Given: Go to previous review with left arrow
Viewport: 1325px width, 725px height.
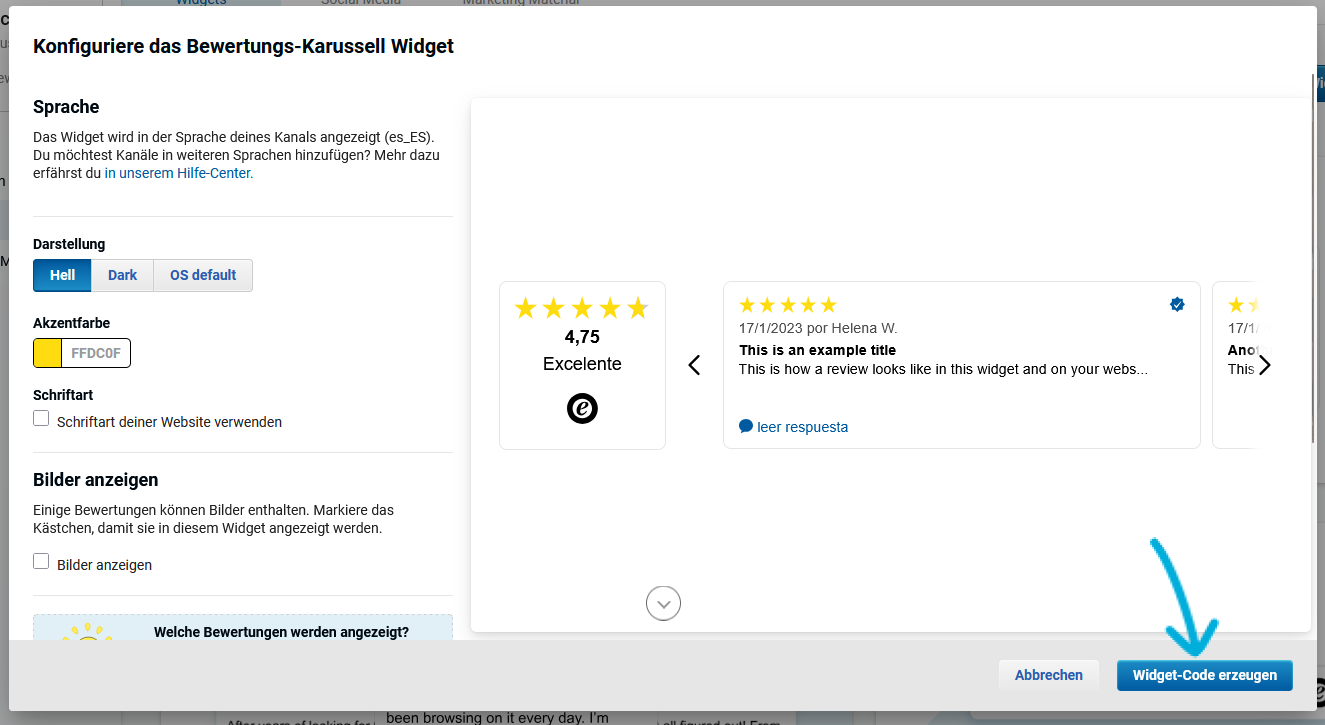Looking at the screenshot, I should coord(695,365).
